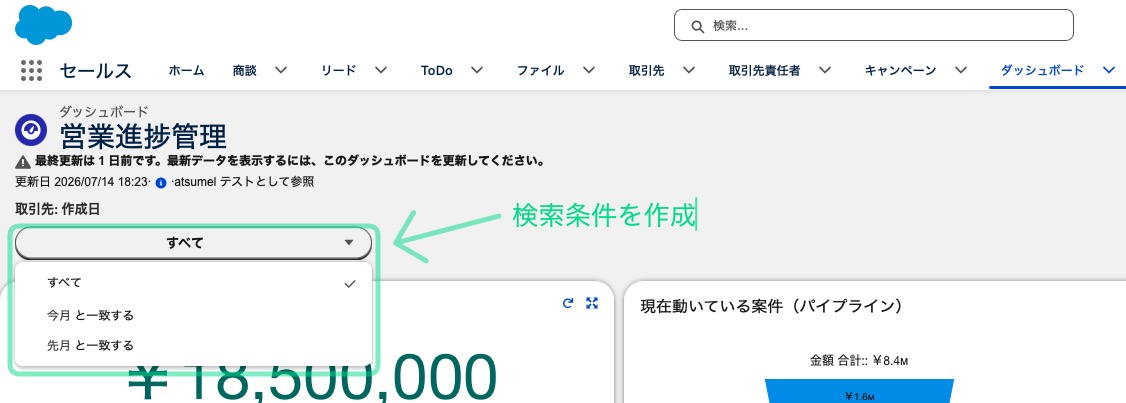Screen dimensions: 1126x403
Task: Open the リード tab
Action: (339, 70)
